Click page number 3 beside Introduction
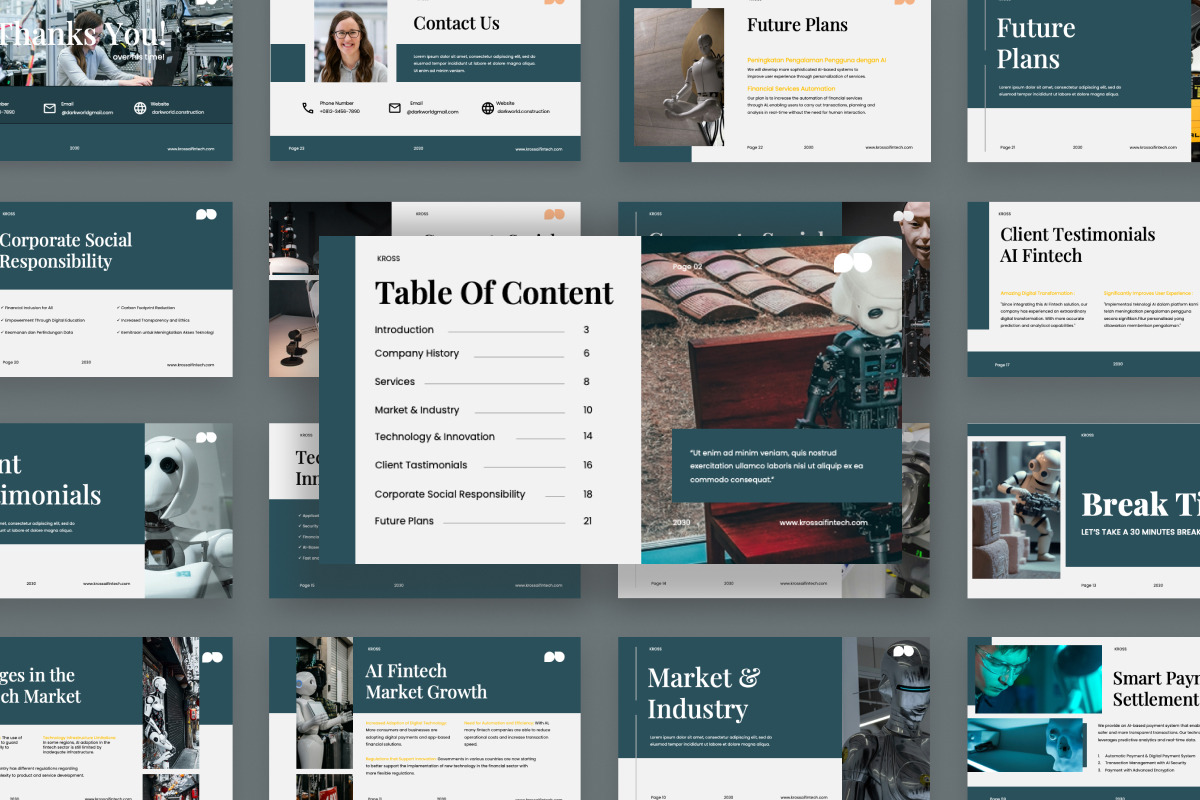Viewport: 1200px width, 800px height. [x=586, y=330]
